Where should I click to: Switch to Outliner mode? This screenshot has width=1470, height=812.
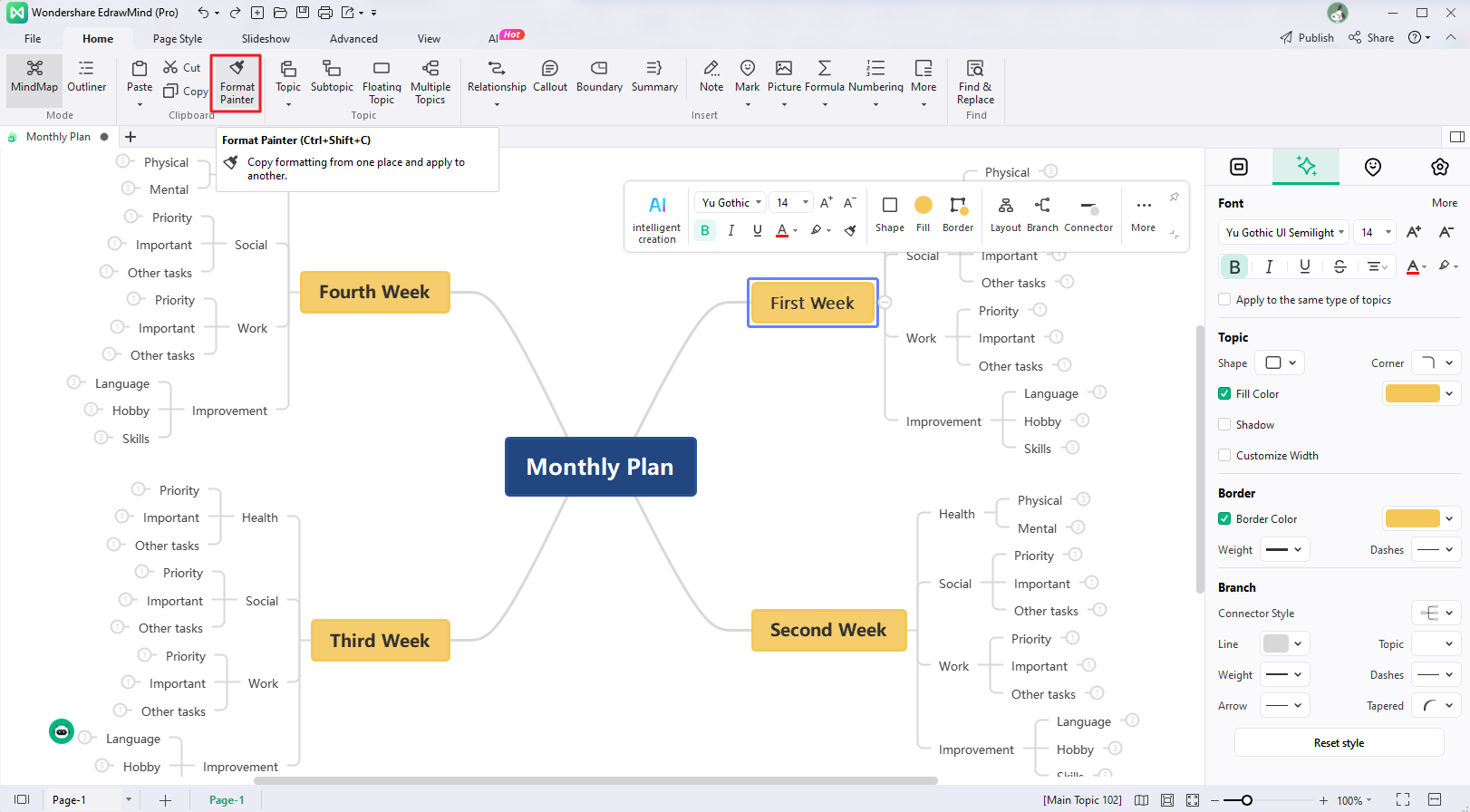point(87,76)
